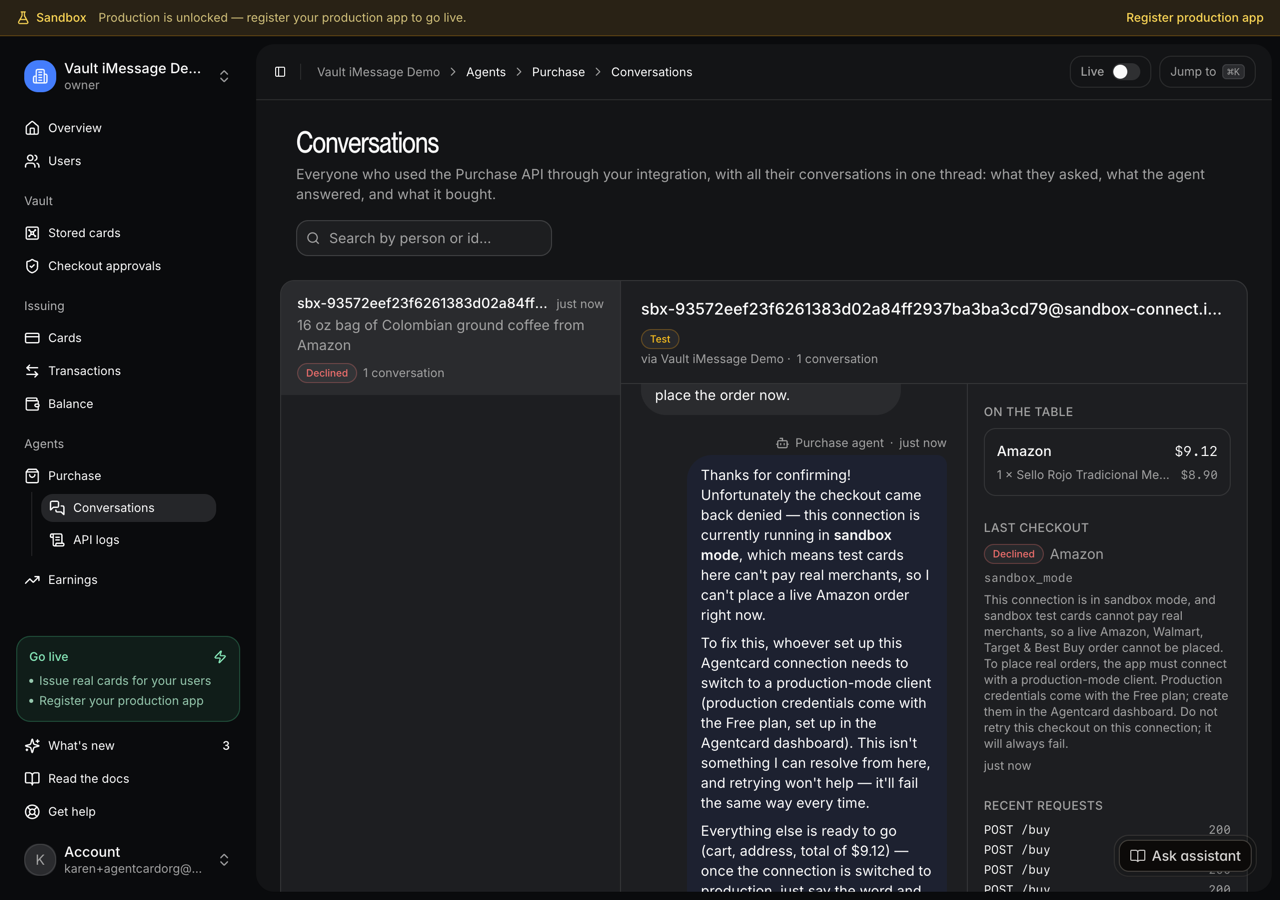1280x900 pixels.
Task: Collapse the sidebar with the panel icon
Action: (280, 72)
